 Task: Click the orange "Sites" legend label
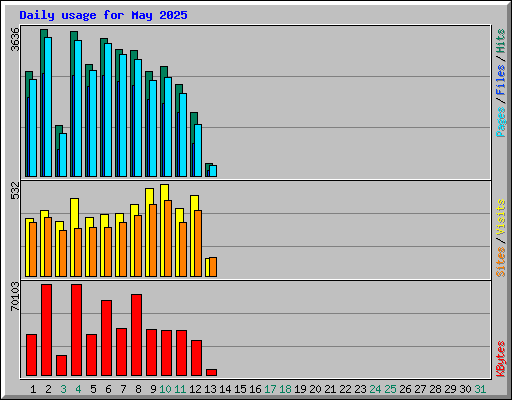pos(501,262)
